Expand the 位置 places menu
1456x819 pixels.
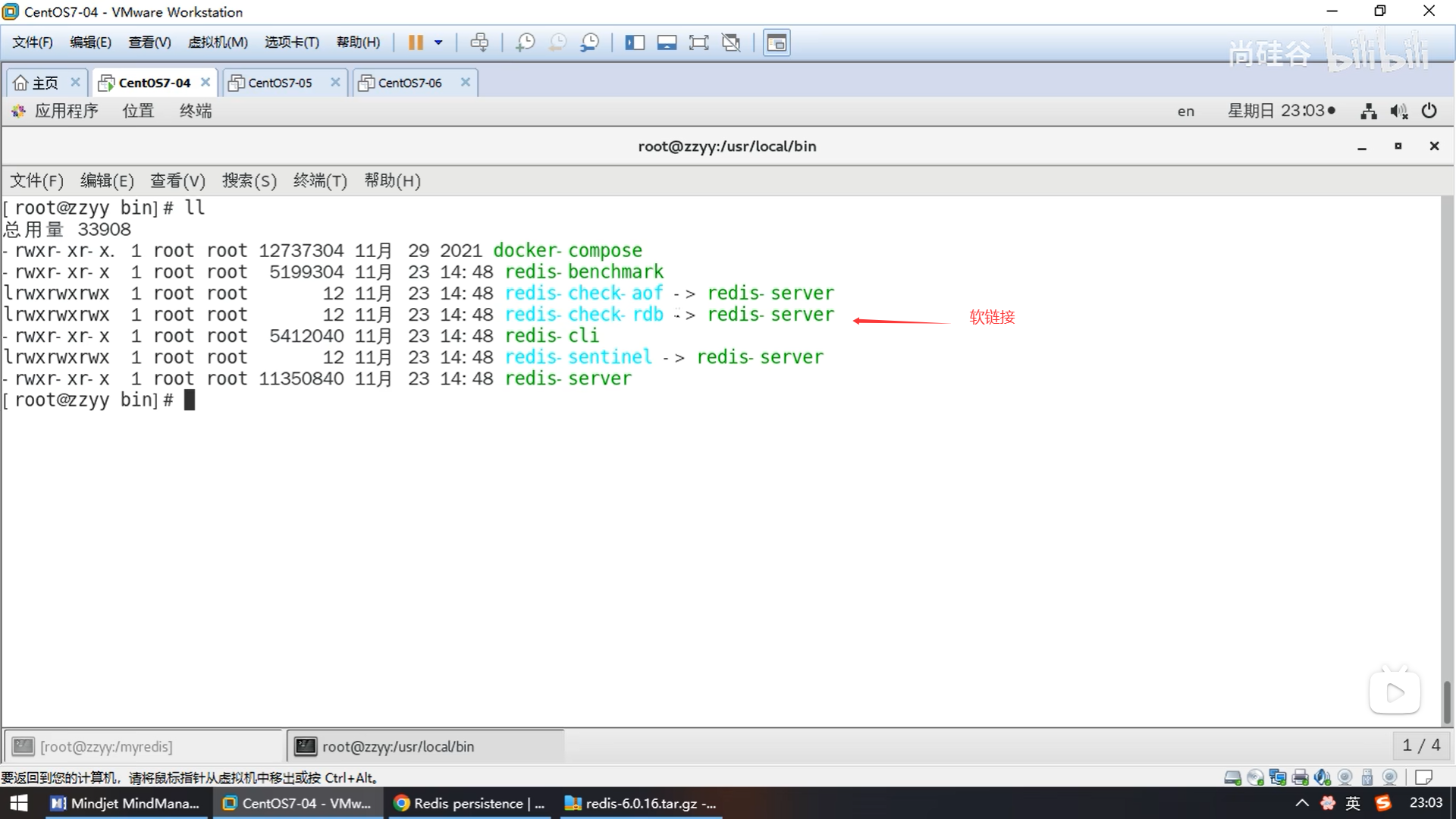tap(138, 111)
